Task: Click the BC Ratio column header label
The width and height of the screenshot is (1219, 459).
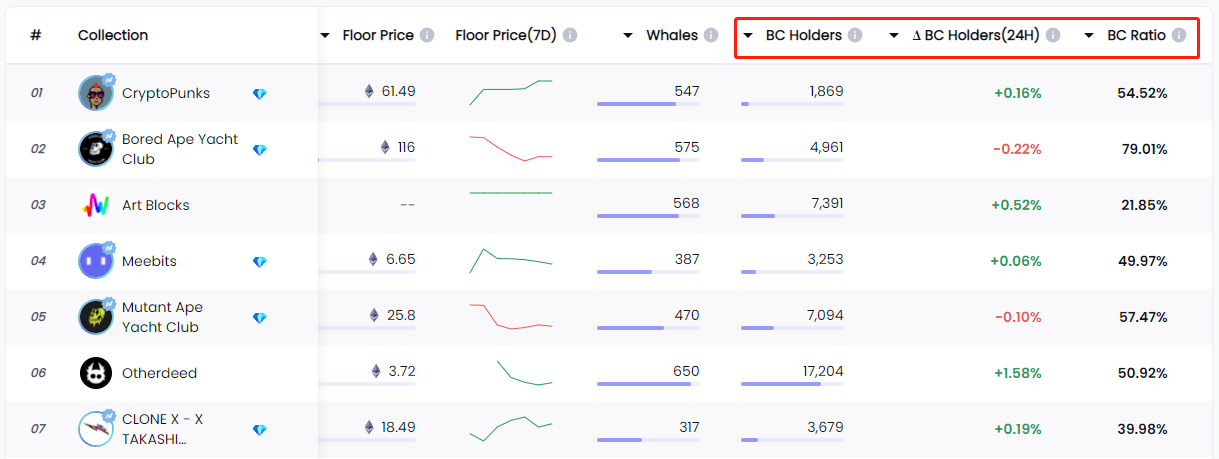Action: [1136, 35]
